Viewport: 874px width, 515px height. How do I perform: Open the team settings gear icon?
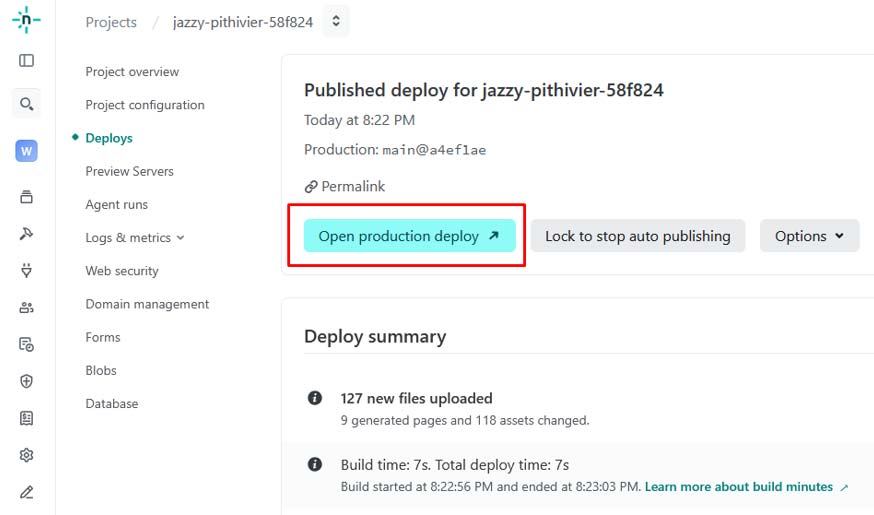pos(26,455)
